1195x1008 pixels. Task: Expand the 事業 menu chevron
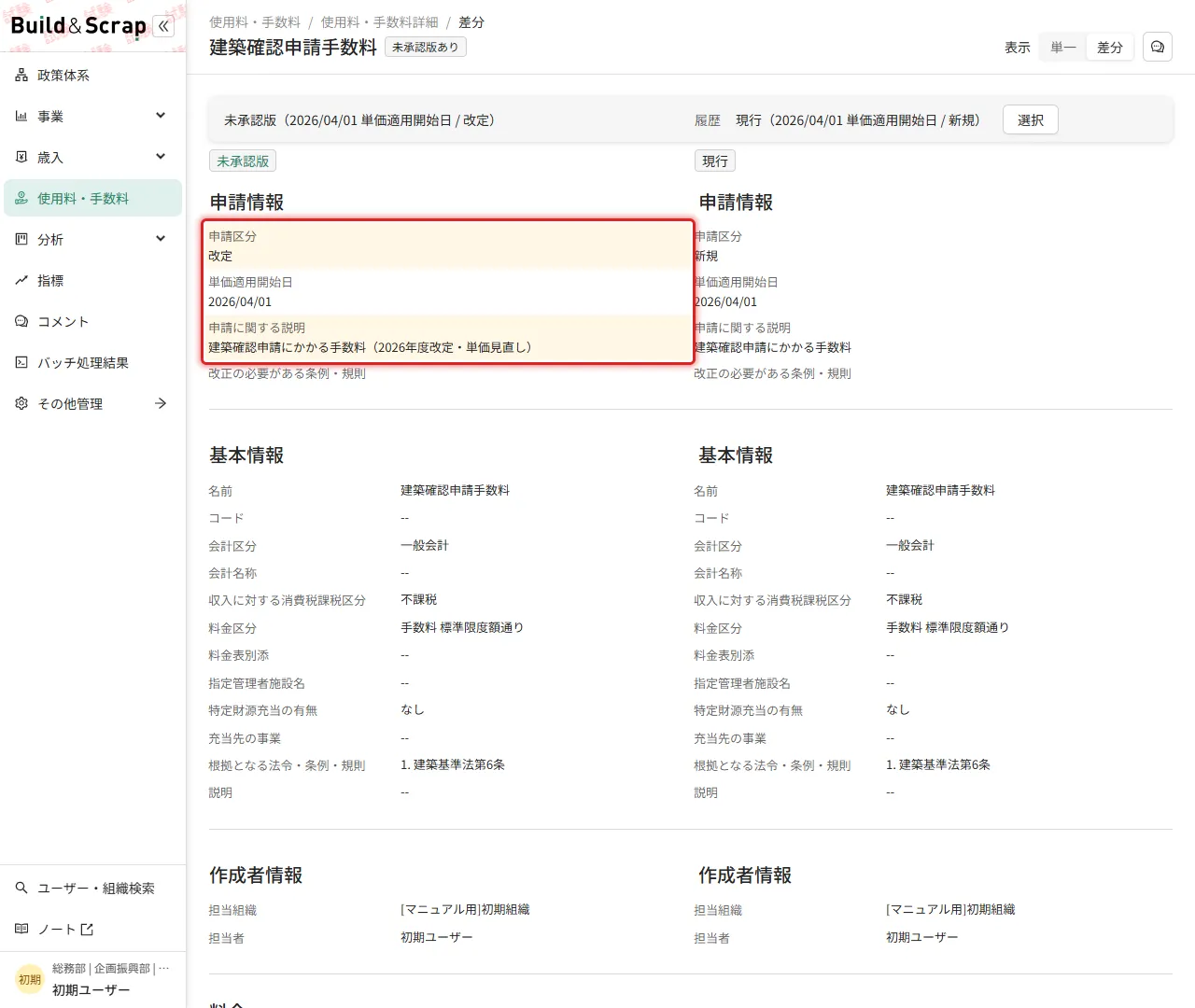click(x=161, y=116)
